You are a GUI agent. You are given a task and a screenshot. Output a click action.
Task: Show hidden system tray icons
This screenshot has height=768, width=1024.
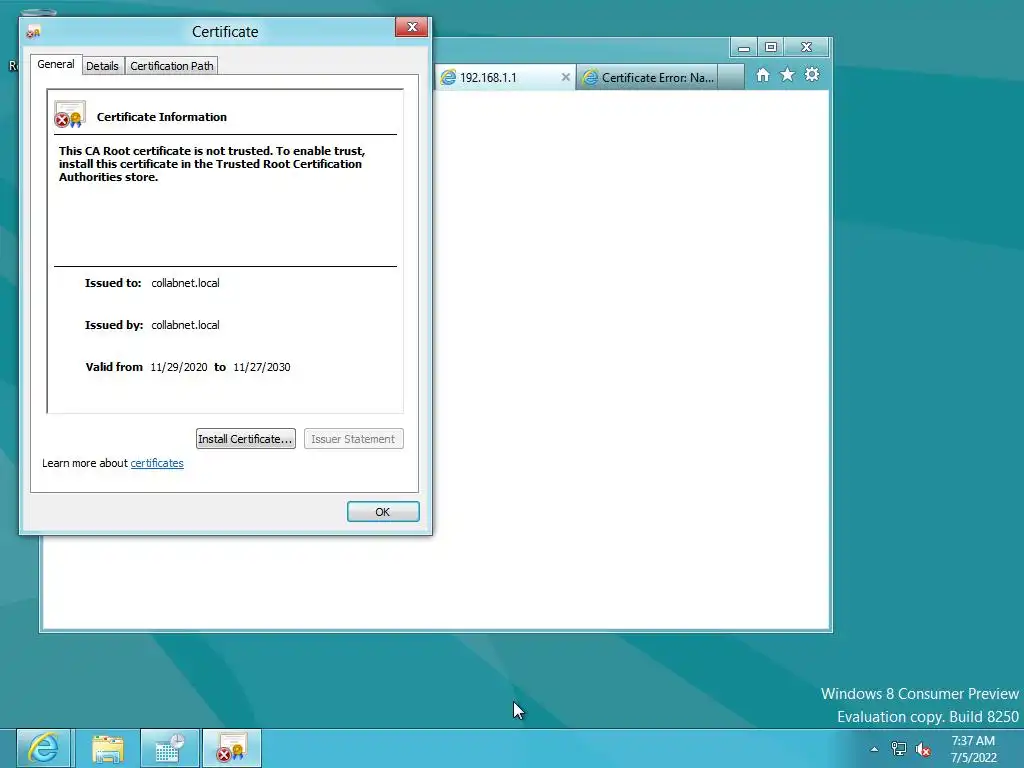pos(874,749)
